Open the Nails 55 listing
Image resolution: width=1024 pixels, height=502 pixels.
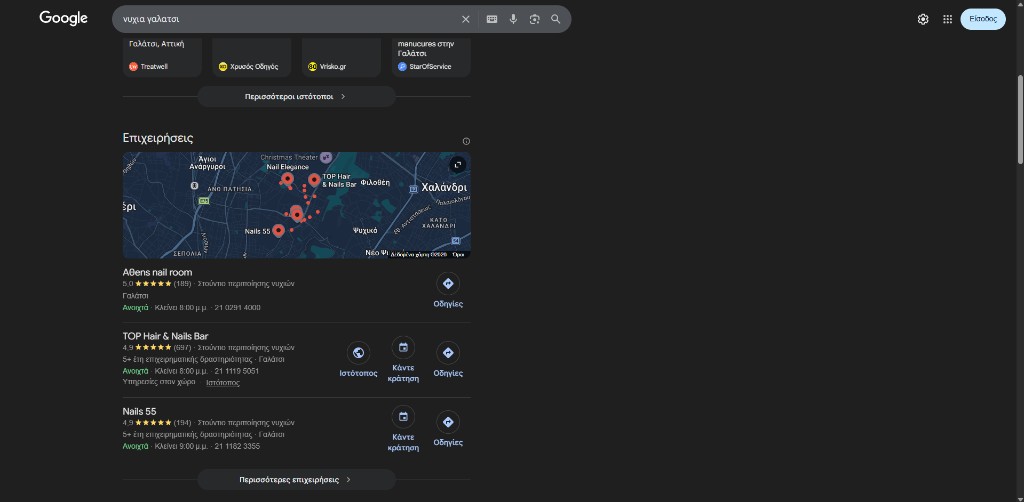[139, 411]
